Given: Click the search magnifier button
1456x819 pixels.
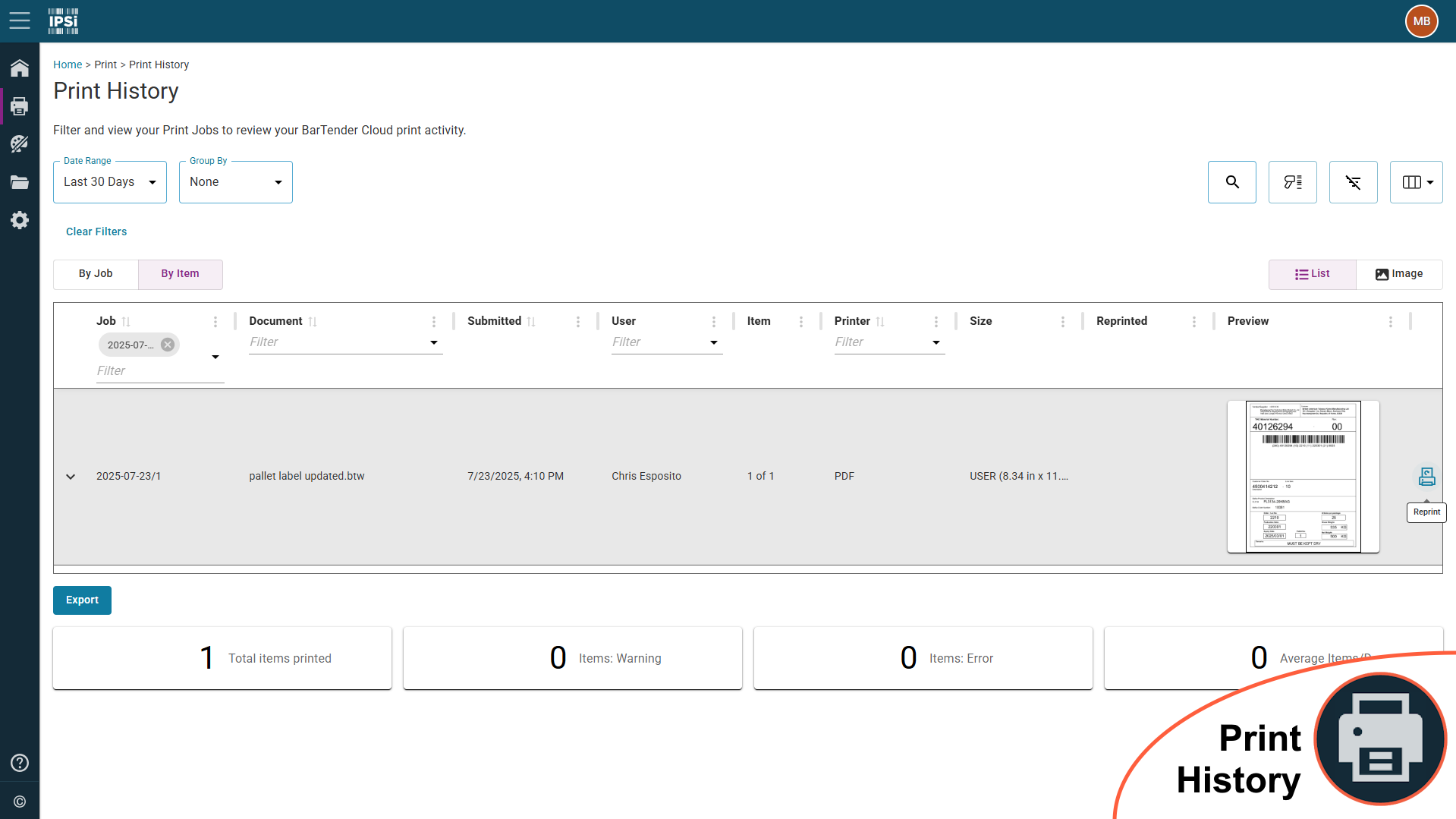Looking at the screenshot, I should pyautogui.click(x=1232, y=182).
